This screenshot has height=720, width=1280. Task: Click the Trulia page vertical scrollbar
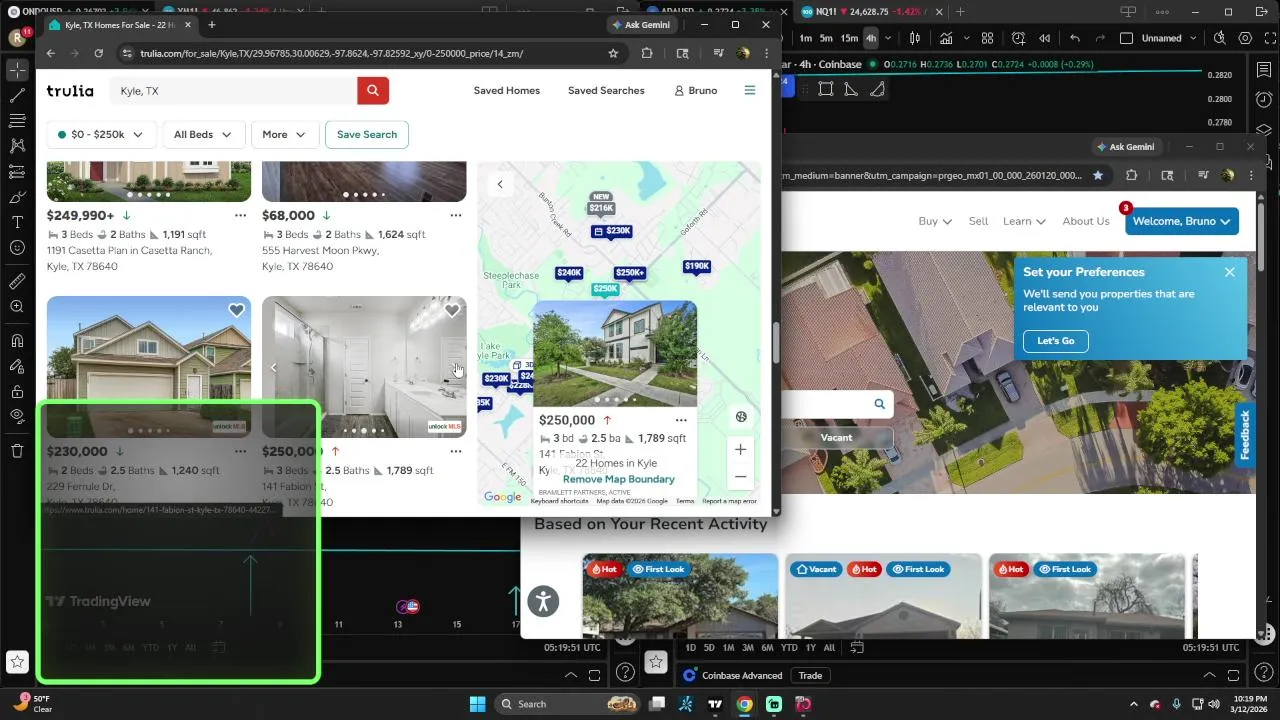coord(775,342)
